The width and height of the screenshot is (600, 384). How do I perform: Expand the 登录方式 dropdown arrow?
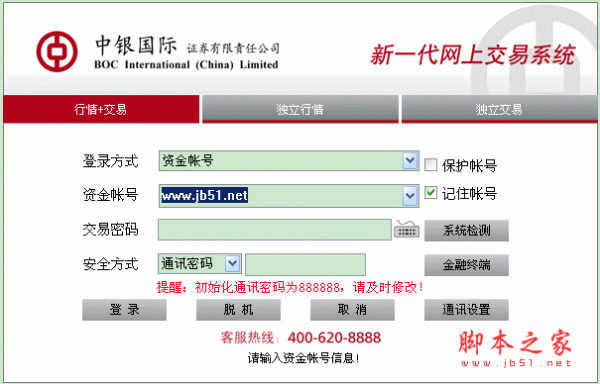pos(410,161)
